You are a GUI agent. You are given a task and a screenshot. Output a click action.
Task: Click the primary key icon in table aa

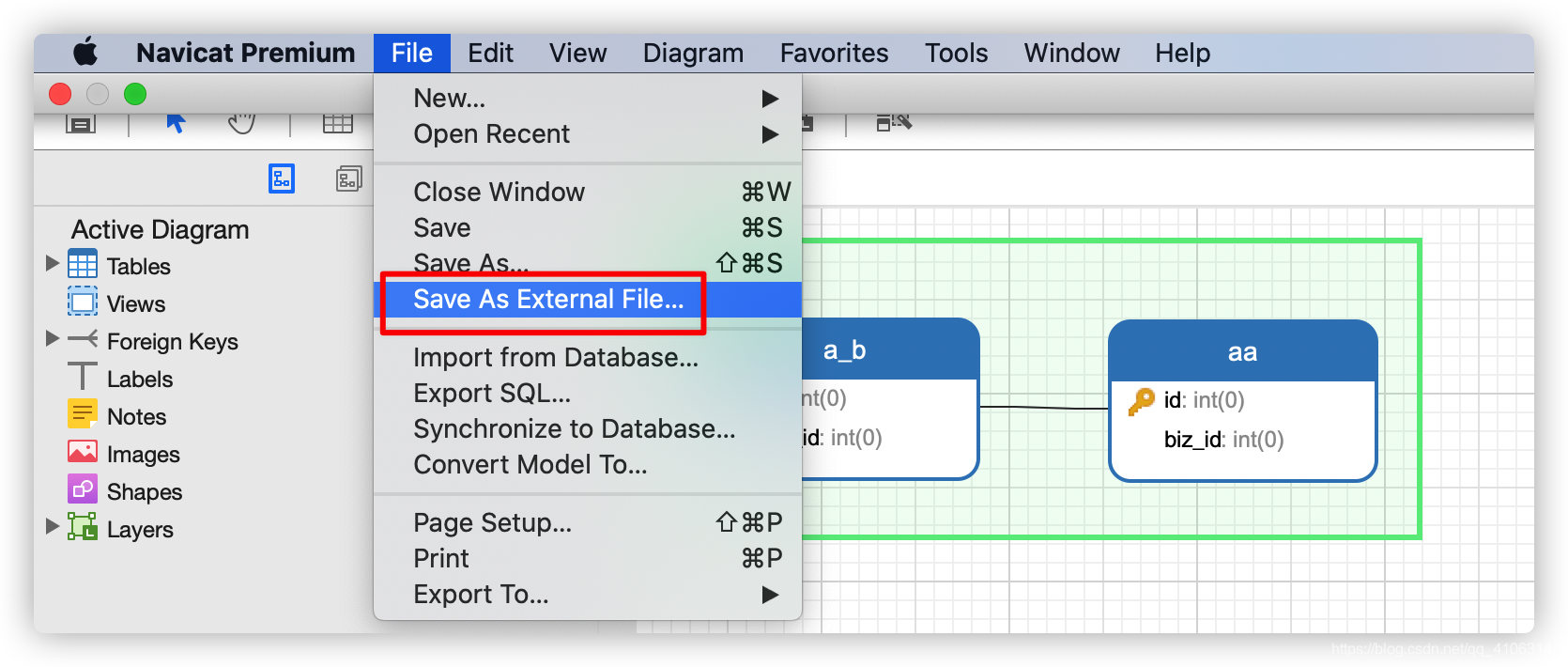pos(1141,401)
